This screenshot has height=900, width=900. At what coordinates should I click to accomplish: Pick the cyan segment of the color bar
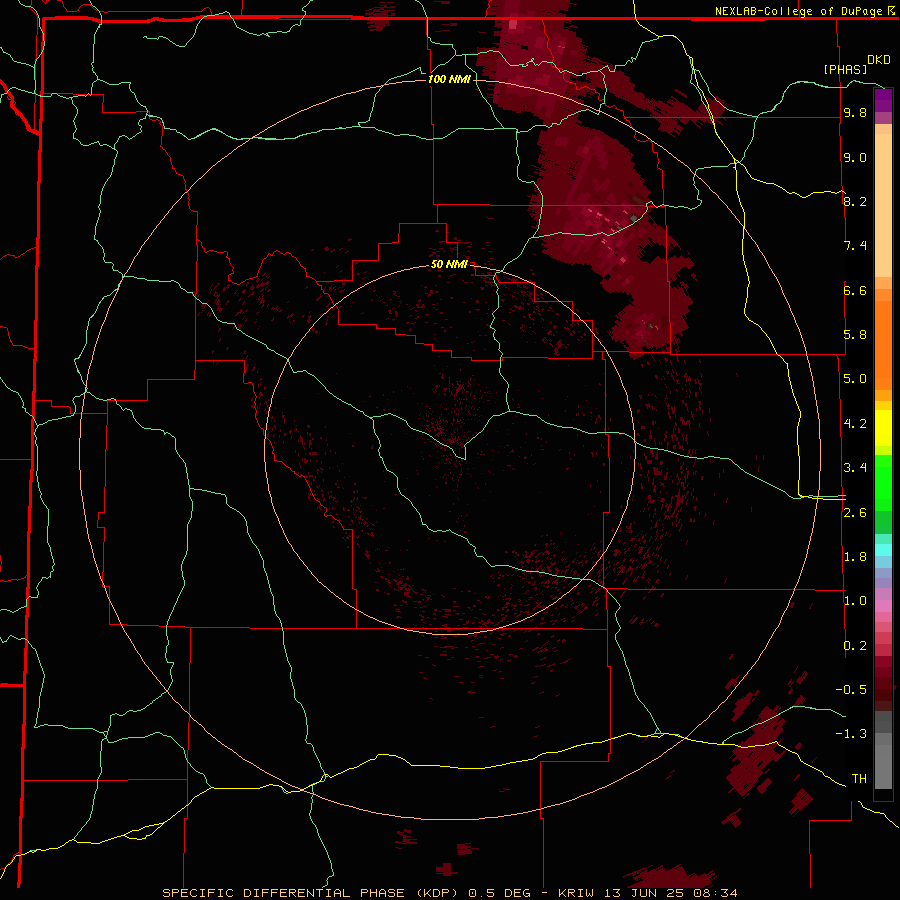point(883,550)
